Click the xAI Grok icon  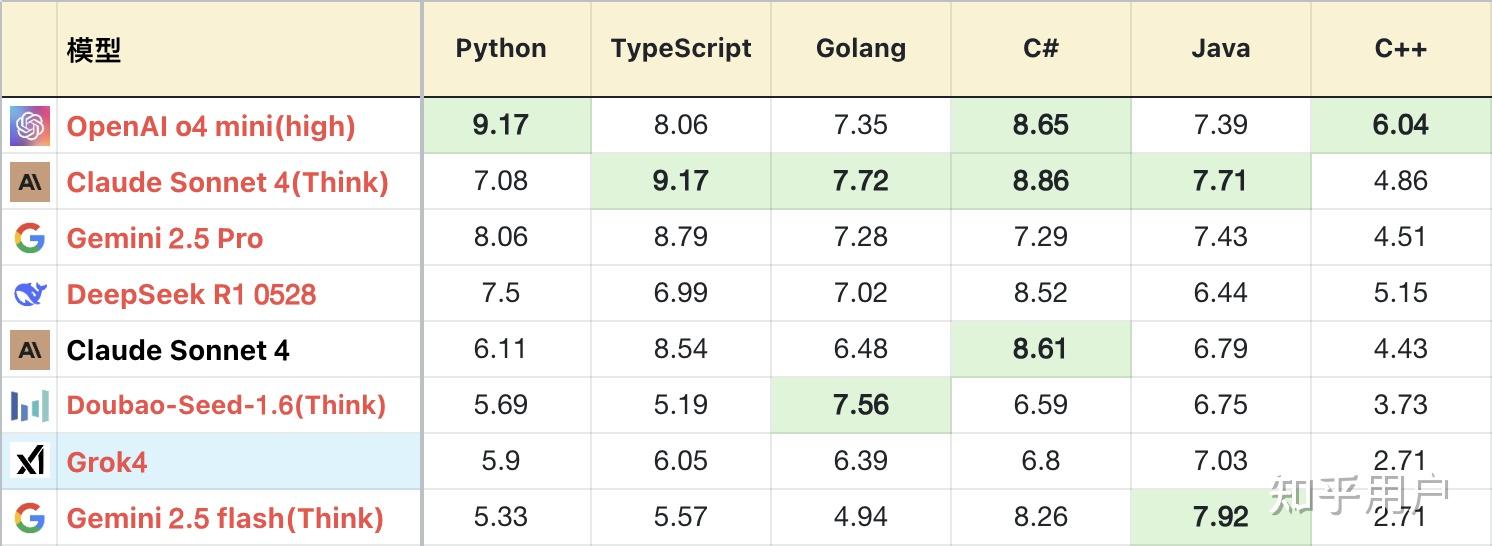[30, 461]
